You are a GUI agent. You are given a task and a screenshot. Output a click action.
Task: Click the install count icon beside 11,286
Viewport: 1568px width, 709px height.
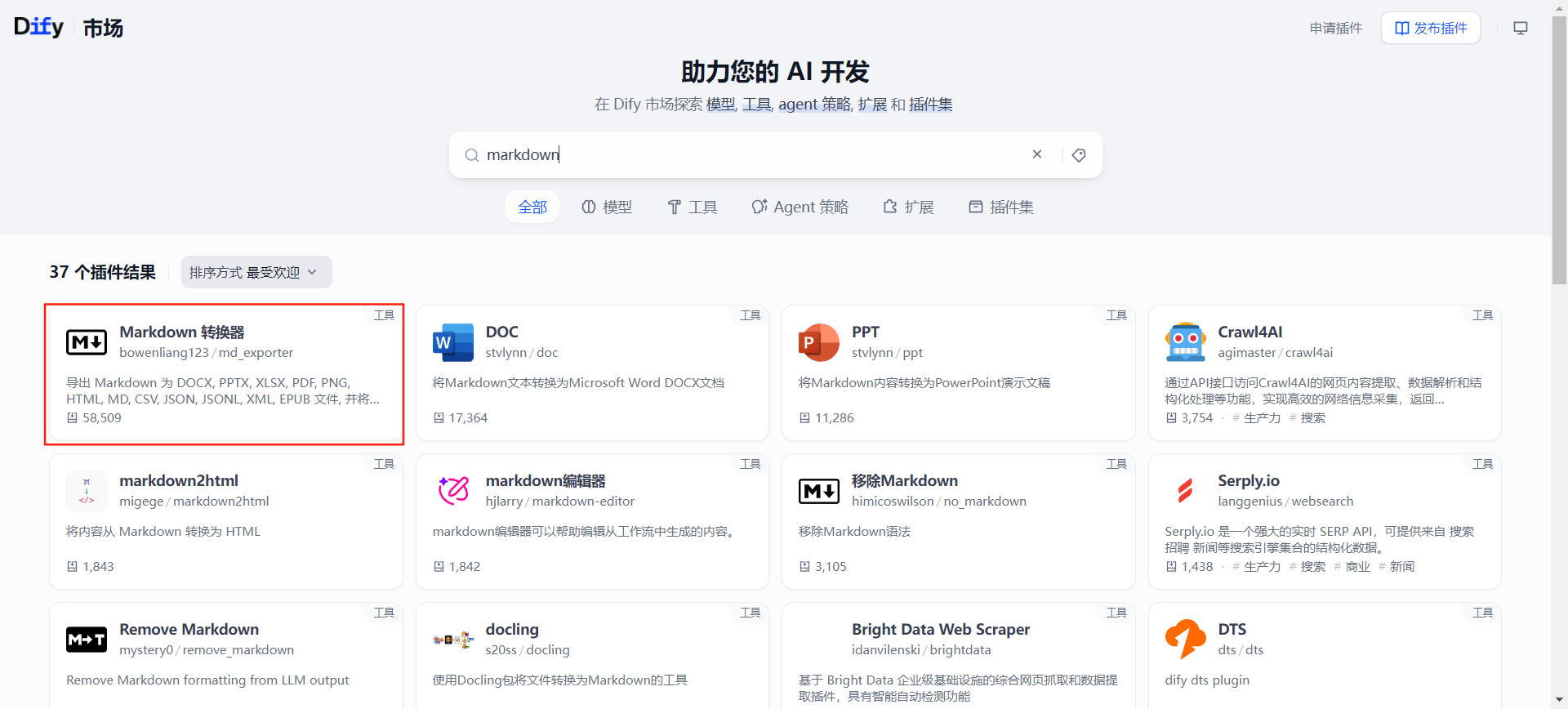804,417
